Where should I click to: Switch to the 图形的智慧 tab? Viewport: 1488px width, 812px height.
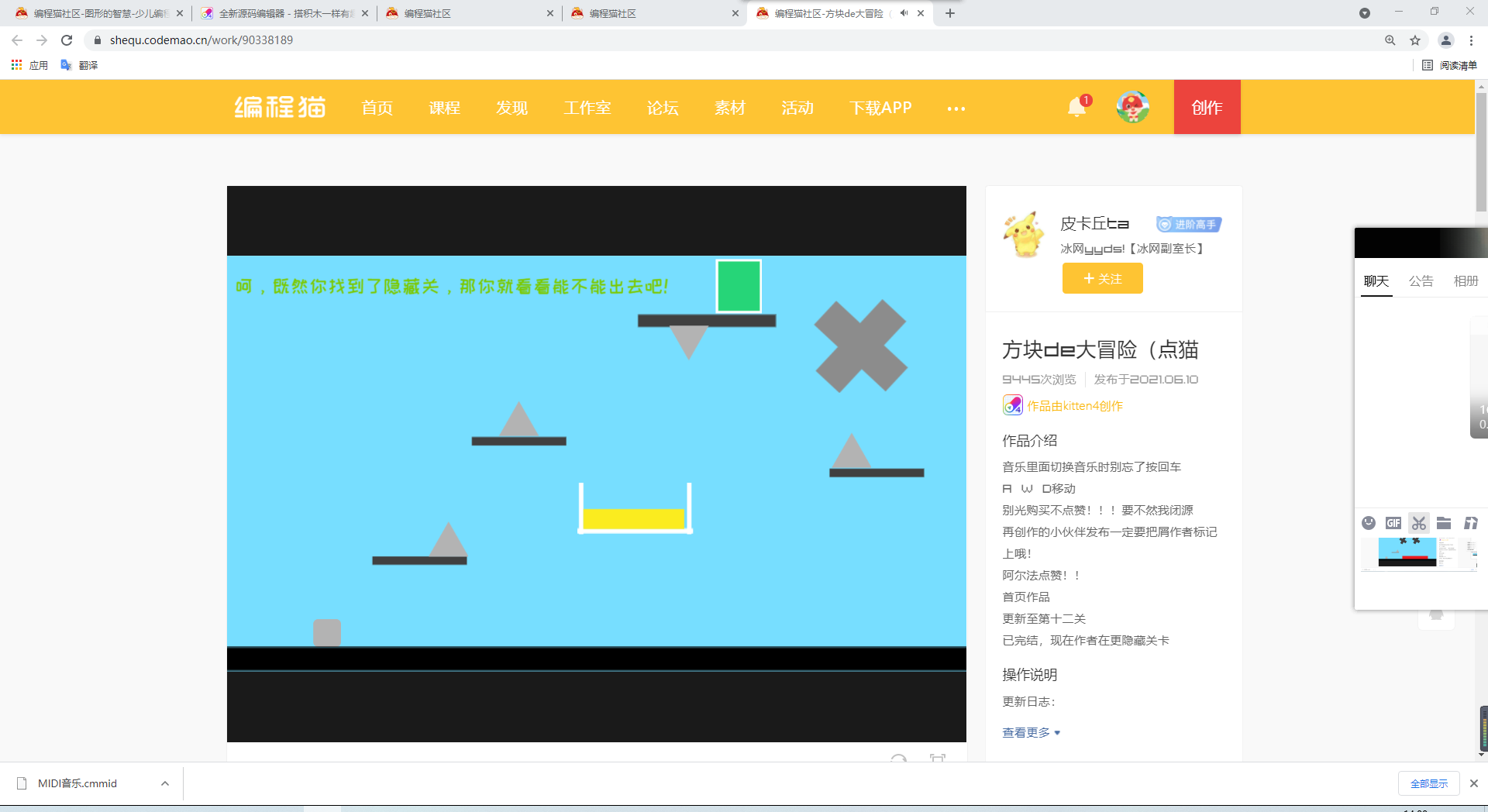coord(99,13)
